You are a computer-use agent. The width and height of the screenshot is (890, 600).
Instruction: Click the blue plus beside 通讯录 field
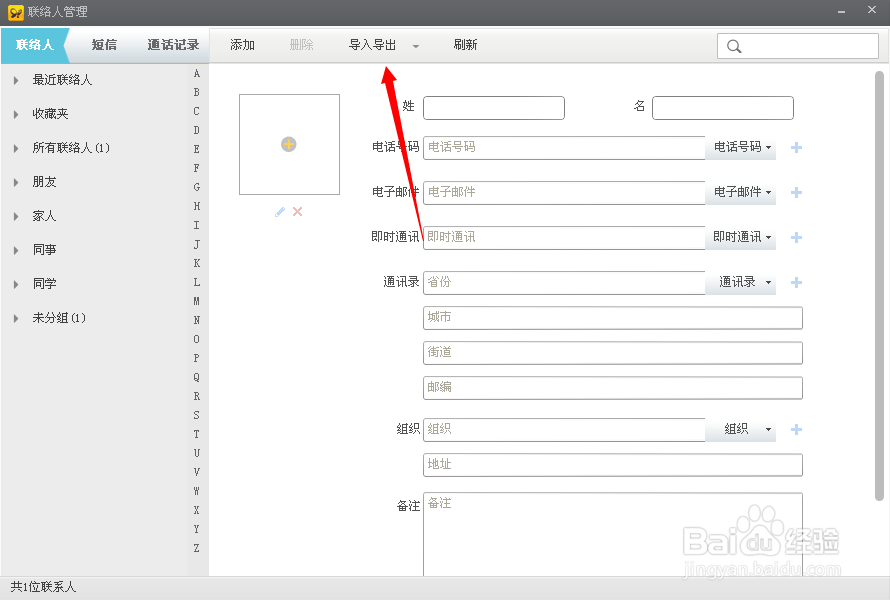[796, 283]
